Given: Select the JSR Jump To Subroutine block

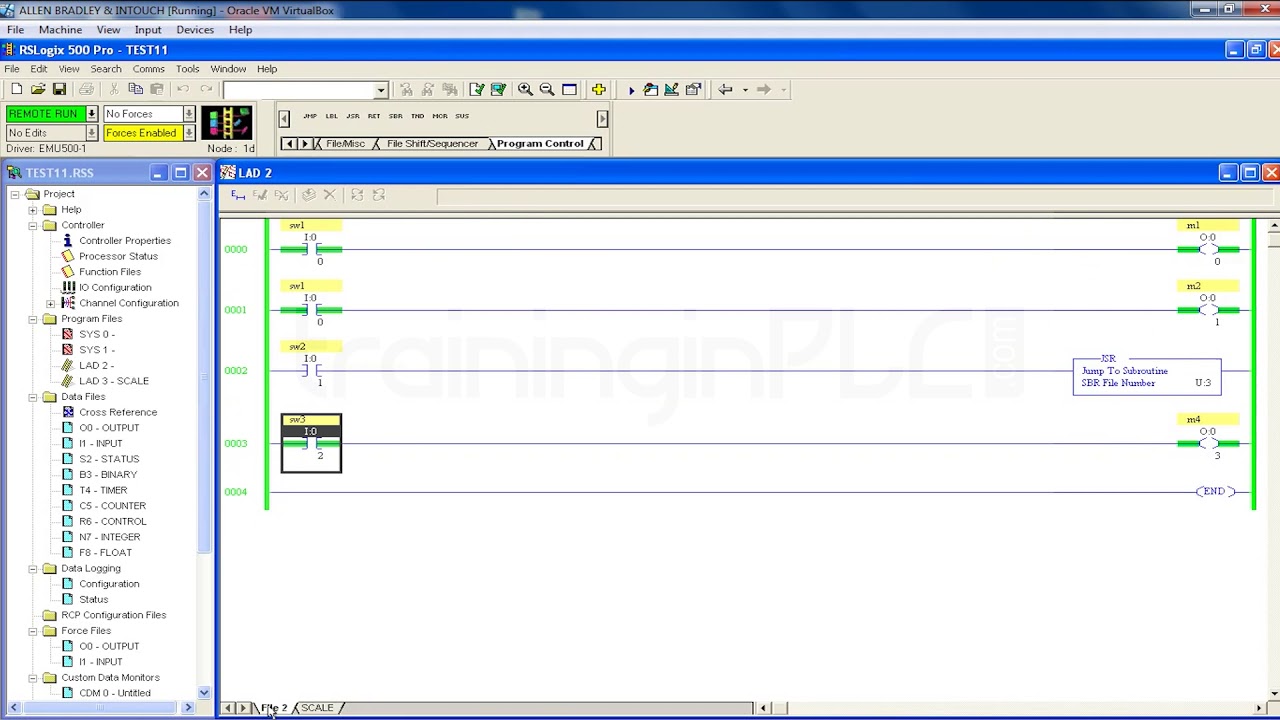Looking at the screenshot, I should 1146,375.
